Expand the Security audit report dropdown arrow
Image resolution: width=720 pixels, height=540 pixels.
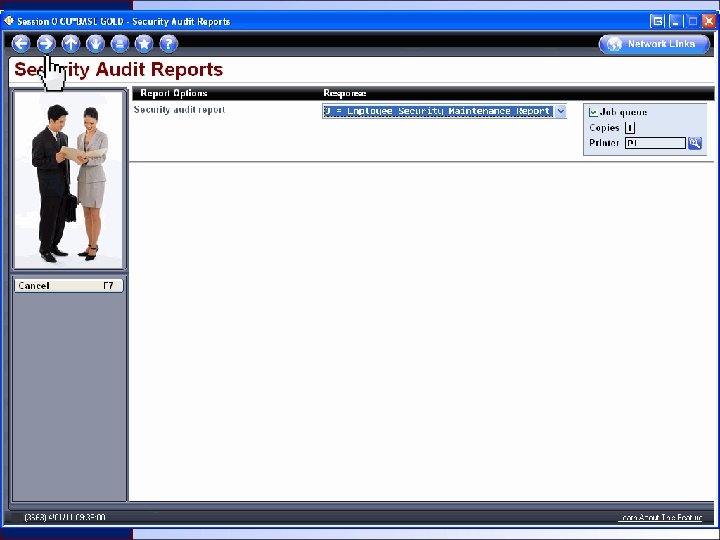point(561,111)
